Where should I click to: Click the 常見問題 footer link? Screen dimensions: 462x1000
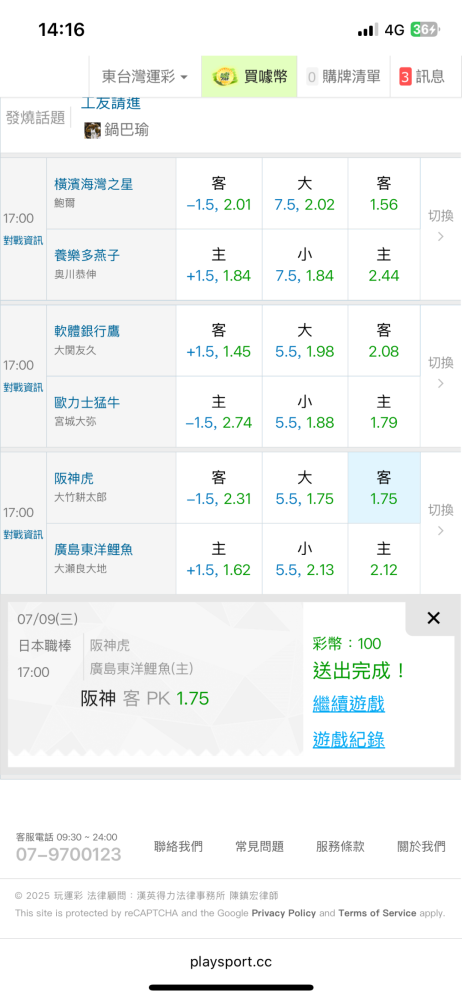[x=259, y=846]
